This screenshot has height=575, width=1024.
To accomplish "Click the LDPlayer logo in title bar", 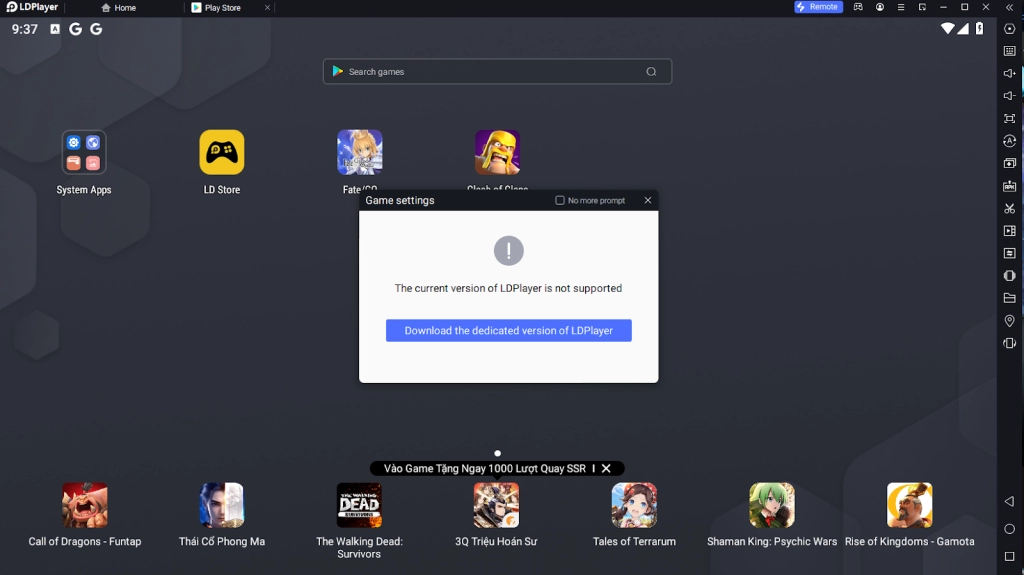I will pos(32,7).
